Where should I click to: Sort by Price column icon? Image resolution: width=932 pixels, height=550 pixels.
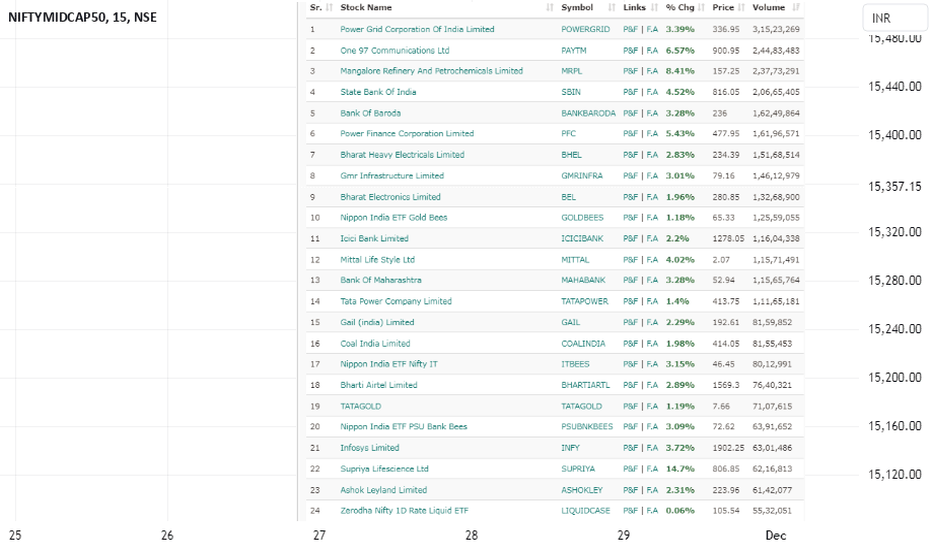coord(741,8)
